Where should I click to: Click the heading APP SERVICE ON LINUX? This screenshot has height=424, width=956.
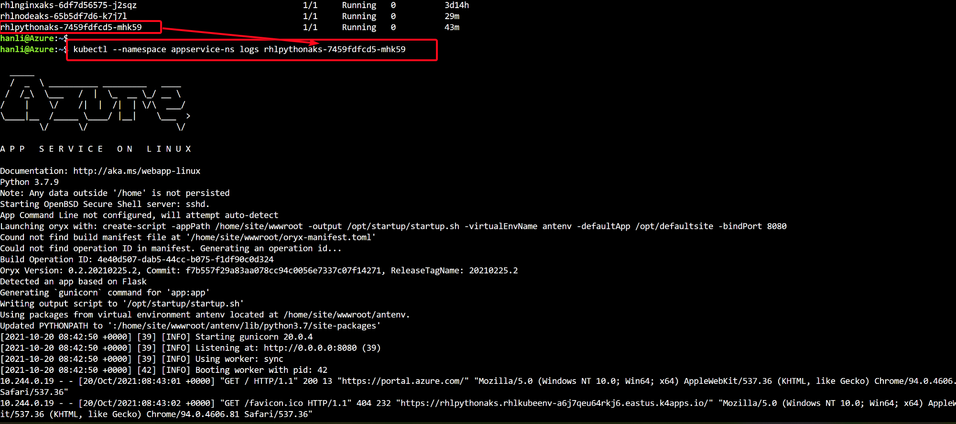[96, 149]
